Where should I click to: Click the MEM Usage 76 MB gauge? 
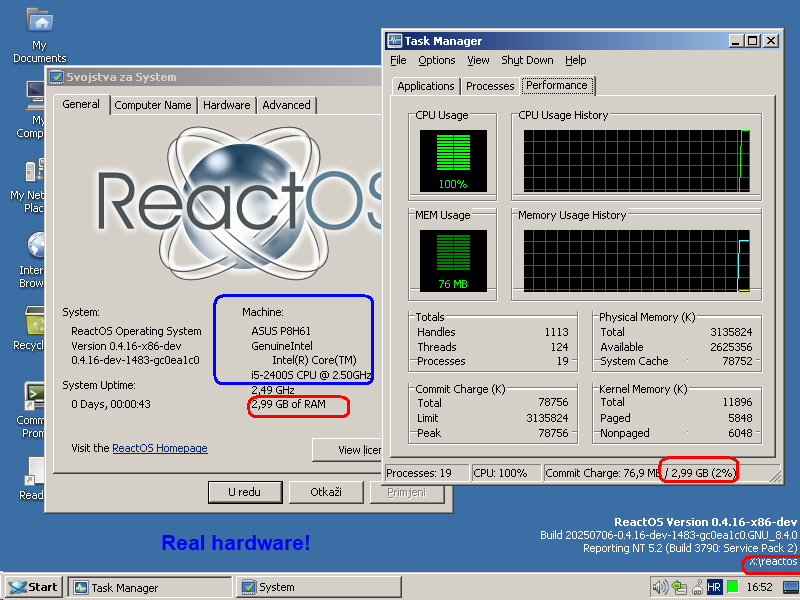[453, 261]
